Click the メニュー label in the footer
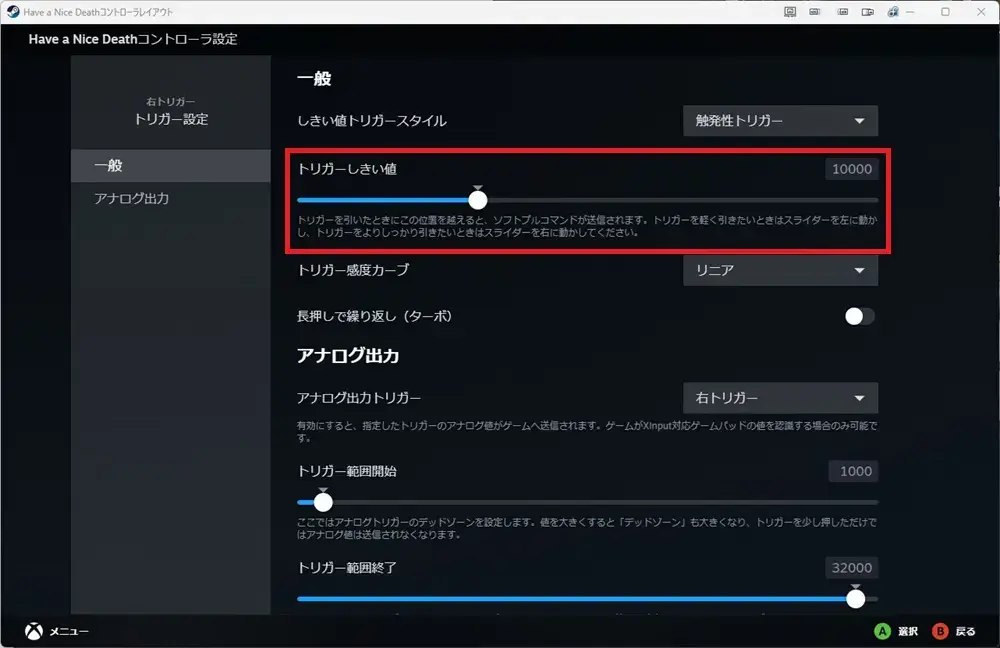This screenshot has height=648, width=1000. click(69, 631)
